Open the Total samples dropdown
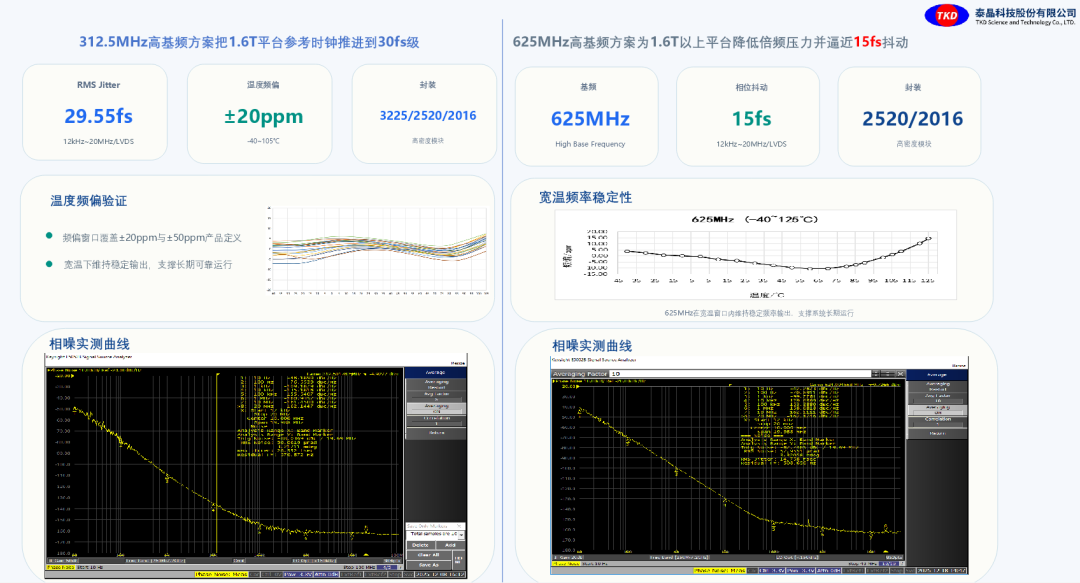 tap(461, 535)
